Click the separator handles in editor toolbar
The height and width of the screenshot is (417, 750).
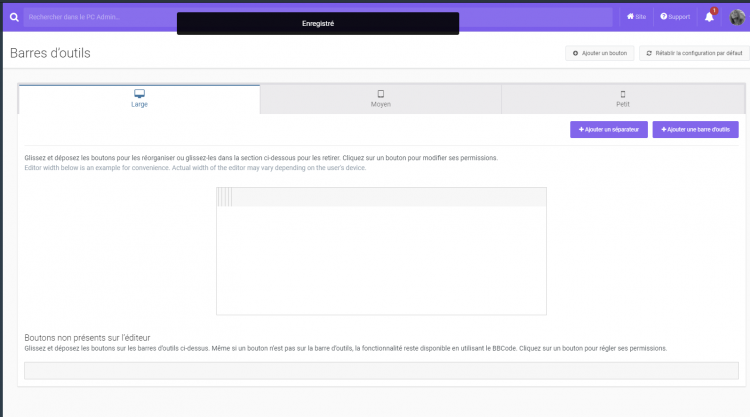[x=225, y=197]
